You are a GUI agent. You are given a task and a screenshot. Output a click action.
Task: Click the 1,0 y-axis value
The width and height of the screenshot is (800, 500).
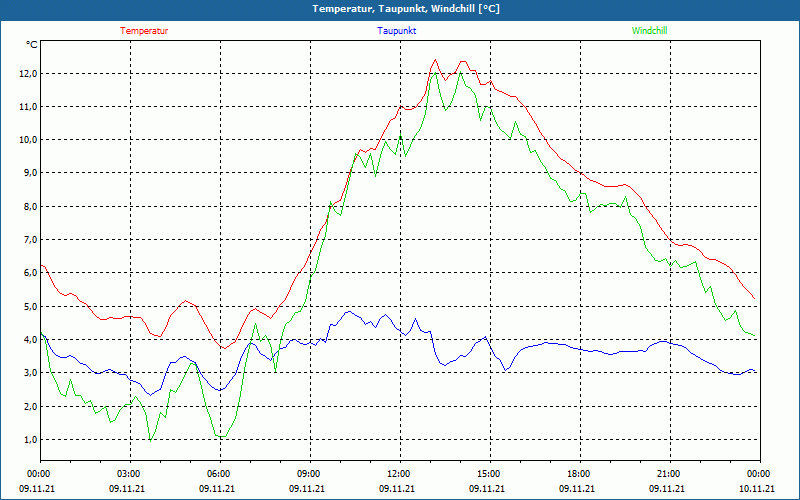pos(30,440)
